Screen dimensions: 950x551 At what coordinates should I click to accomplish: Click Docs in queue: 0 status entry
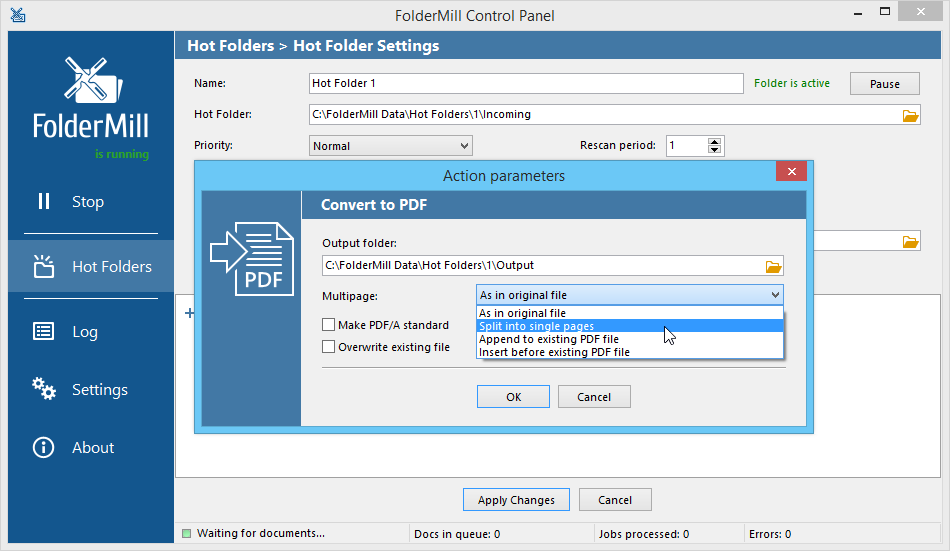point(457,534)
